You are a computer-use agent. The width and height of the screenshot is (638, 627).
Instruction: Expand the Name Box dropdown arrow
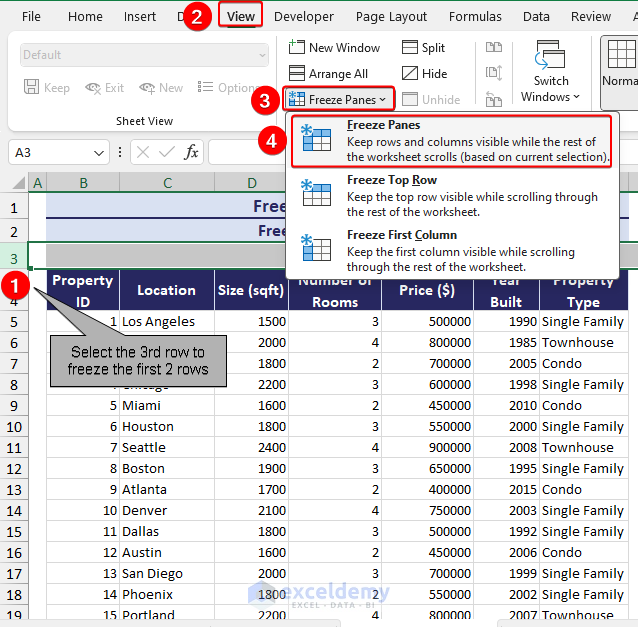pyautogui.click(x=98, y=153)
